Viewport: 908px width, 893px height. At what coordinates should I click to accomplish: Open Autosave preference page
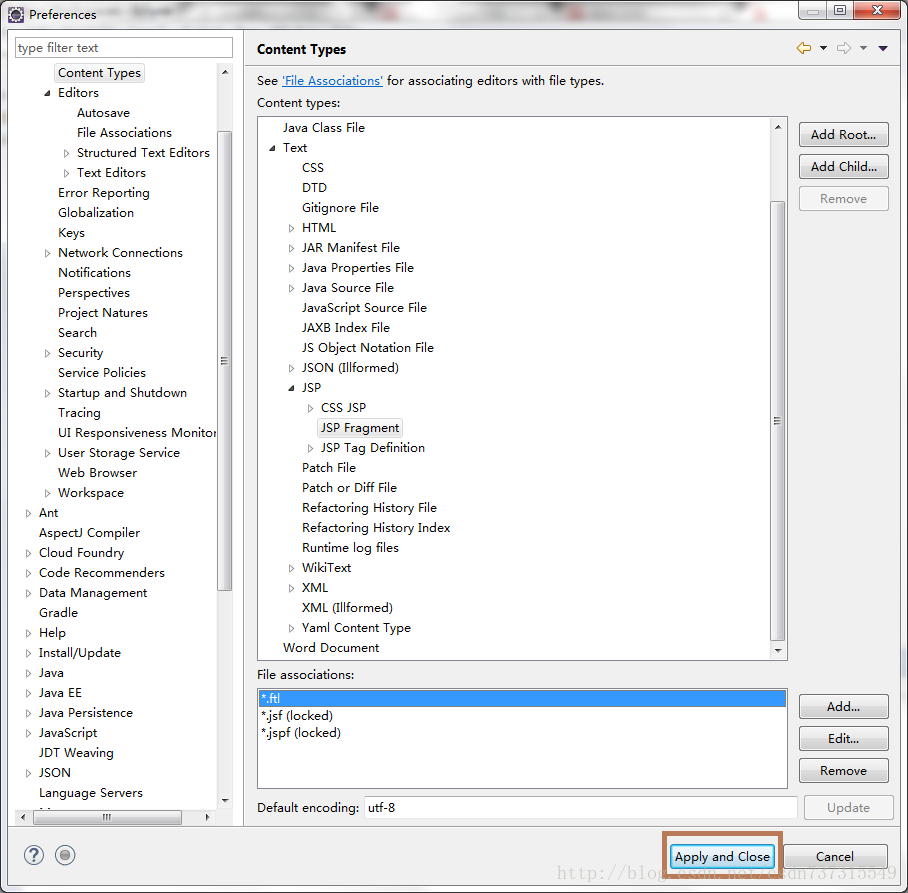[103, 113]
